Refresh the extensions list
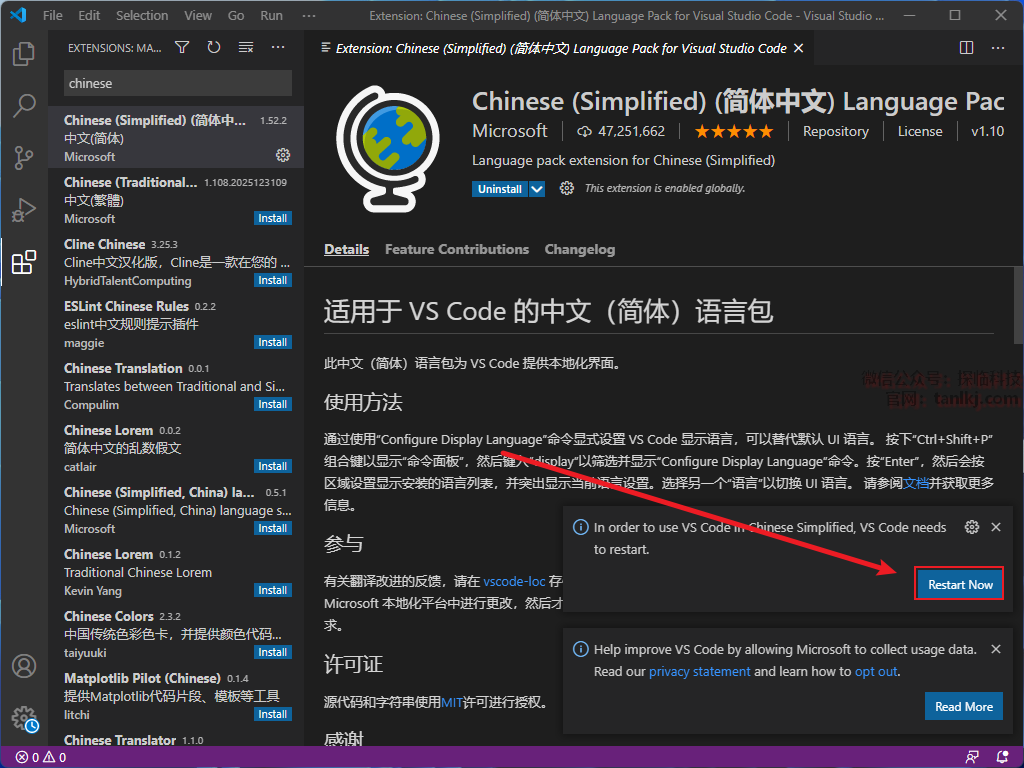This screenshot has width=1024, height=768. tap(214, 48)
